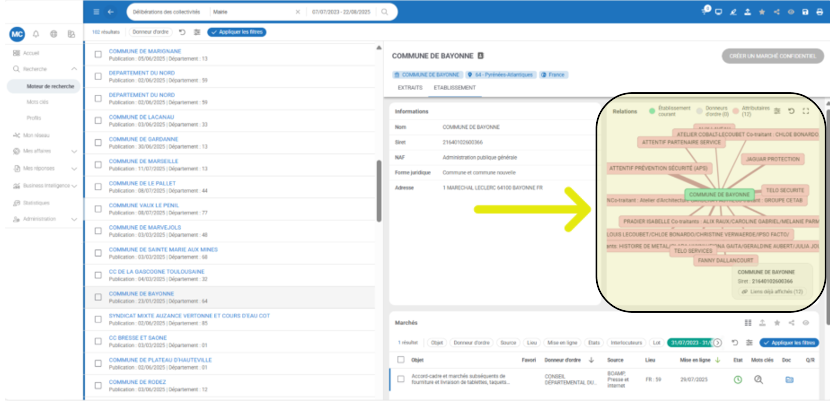
Task: Select all rows with the Marchés header checkbox
Action: click(x=401, y=359)
